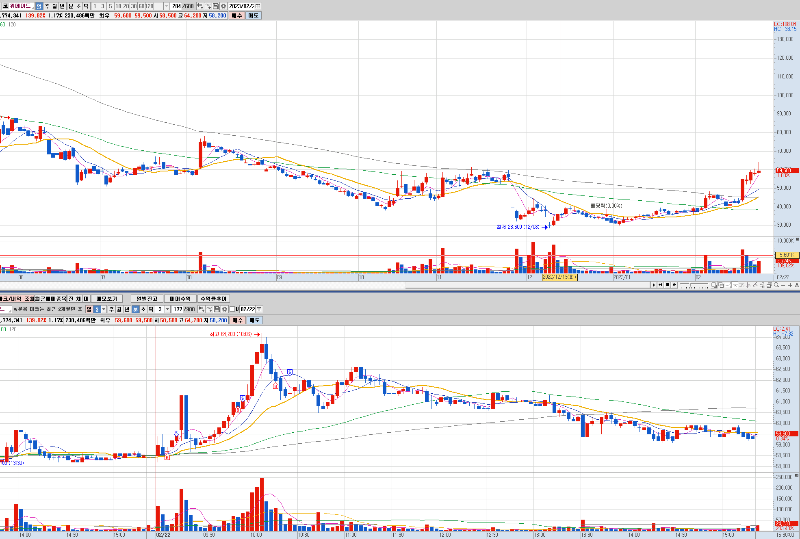The width and height of the screenshot is (800, 539).
Task: Click the blue 매도 sell button above the top chart
Action: [254, 16]
